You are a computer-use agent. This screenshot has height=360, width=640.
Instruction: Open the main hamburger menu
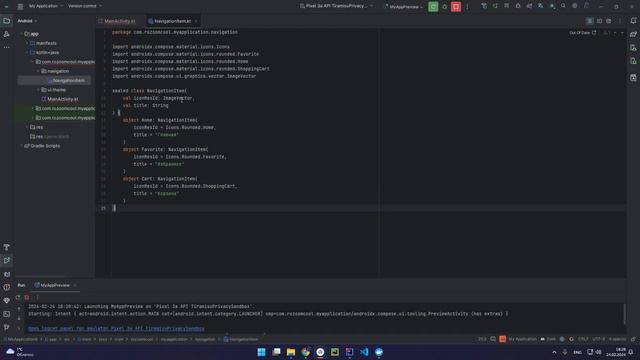(20, 7)
